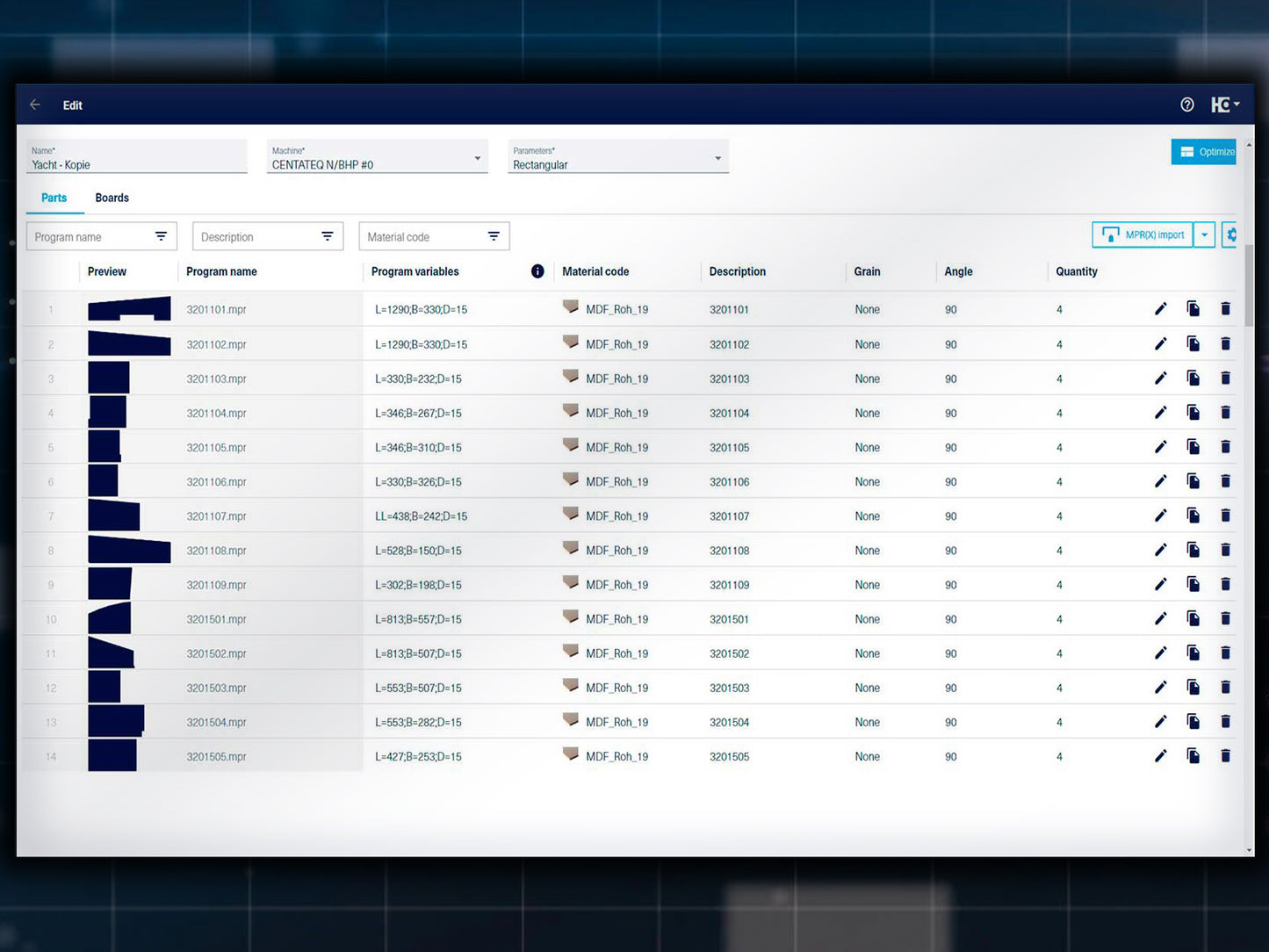Image resolution: width=1269 pixels, height=952 pixels.
Task: Open settings gear next to MPR(X) import
Action: point(1230,235)
